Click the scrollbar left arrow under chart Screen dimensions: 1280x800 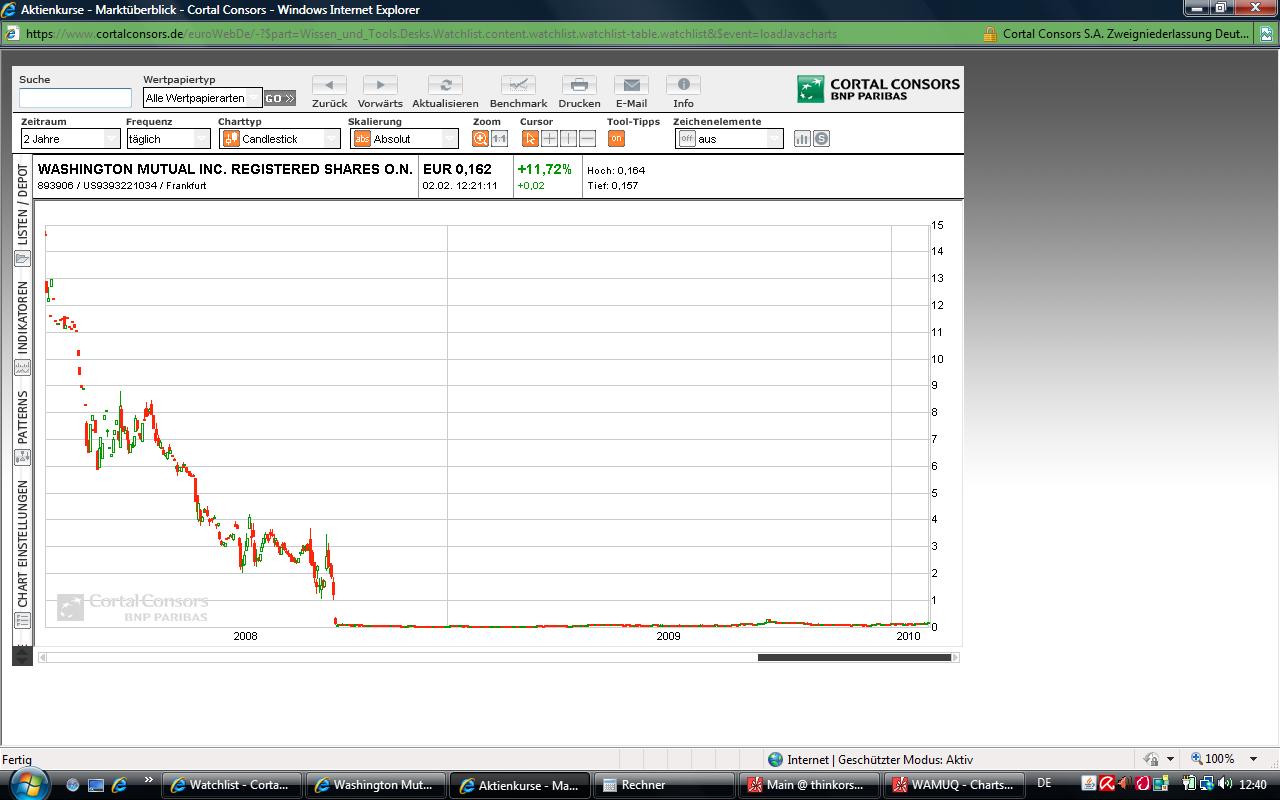[x=42, y=657]
